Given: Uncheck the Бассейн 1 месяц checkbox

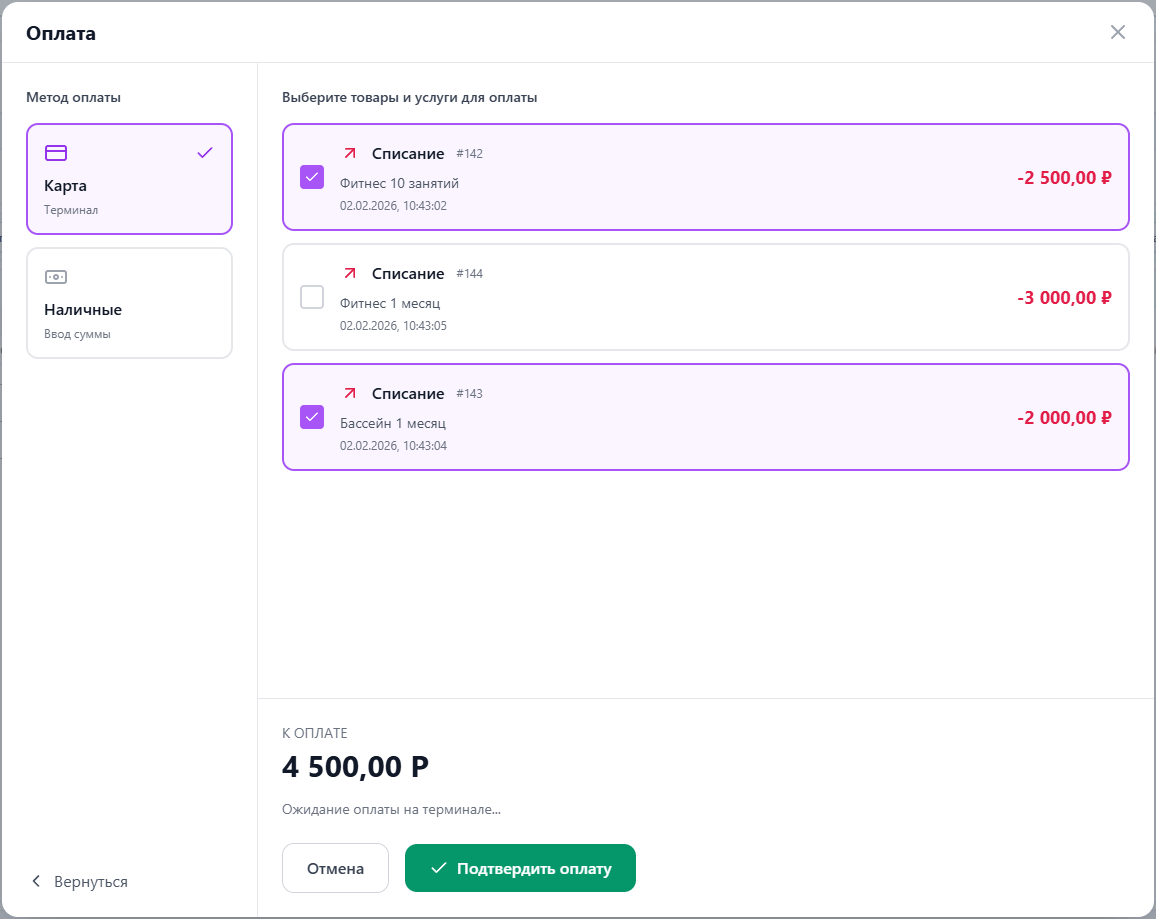Looking at the screenshot, I should tap(312, 417).
